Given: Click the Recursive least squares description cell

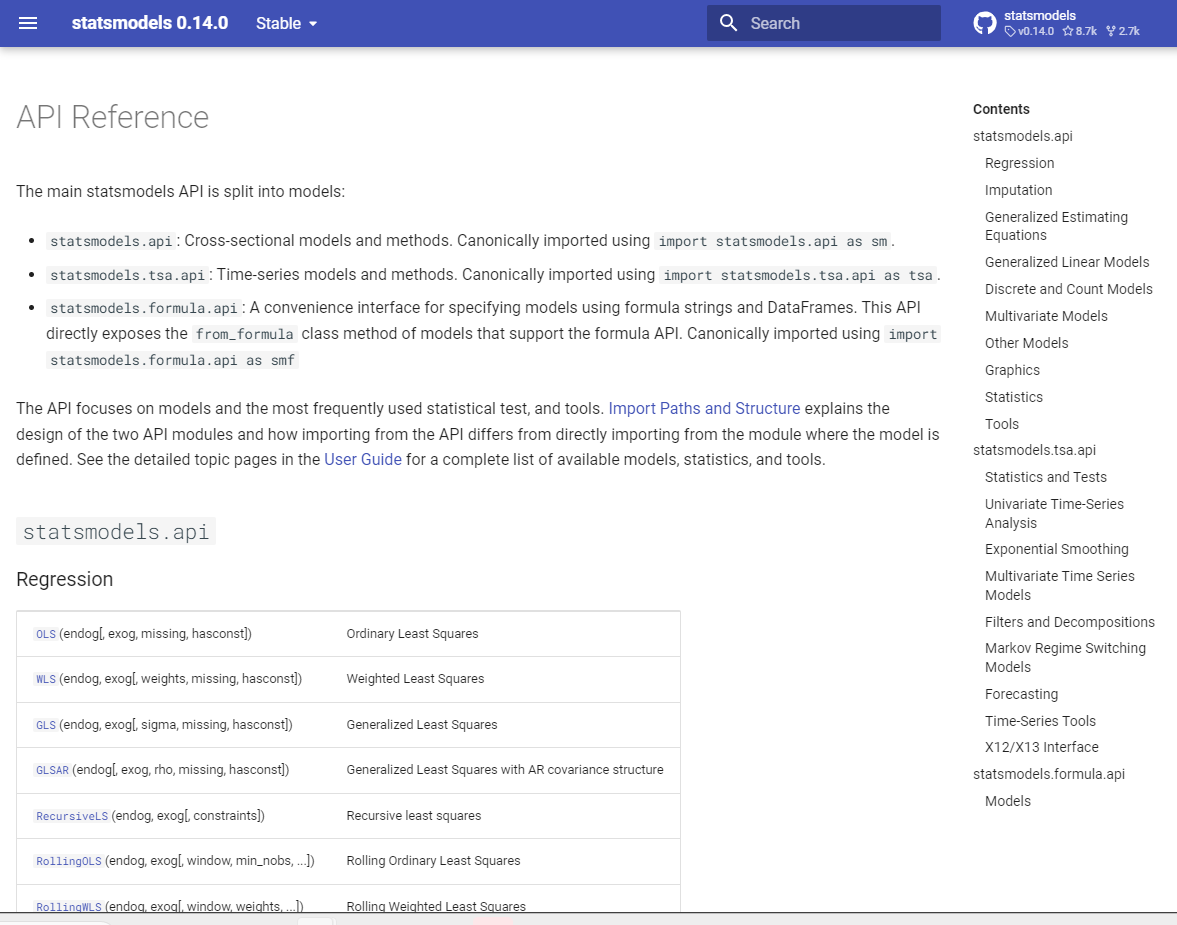Looking at the screenshot, I should coord(414,815).
